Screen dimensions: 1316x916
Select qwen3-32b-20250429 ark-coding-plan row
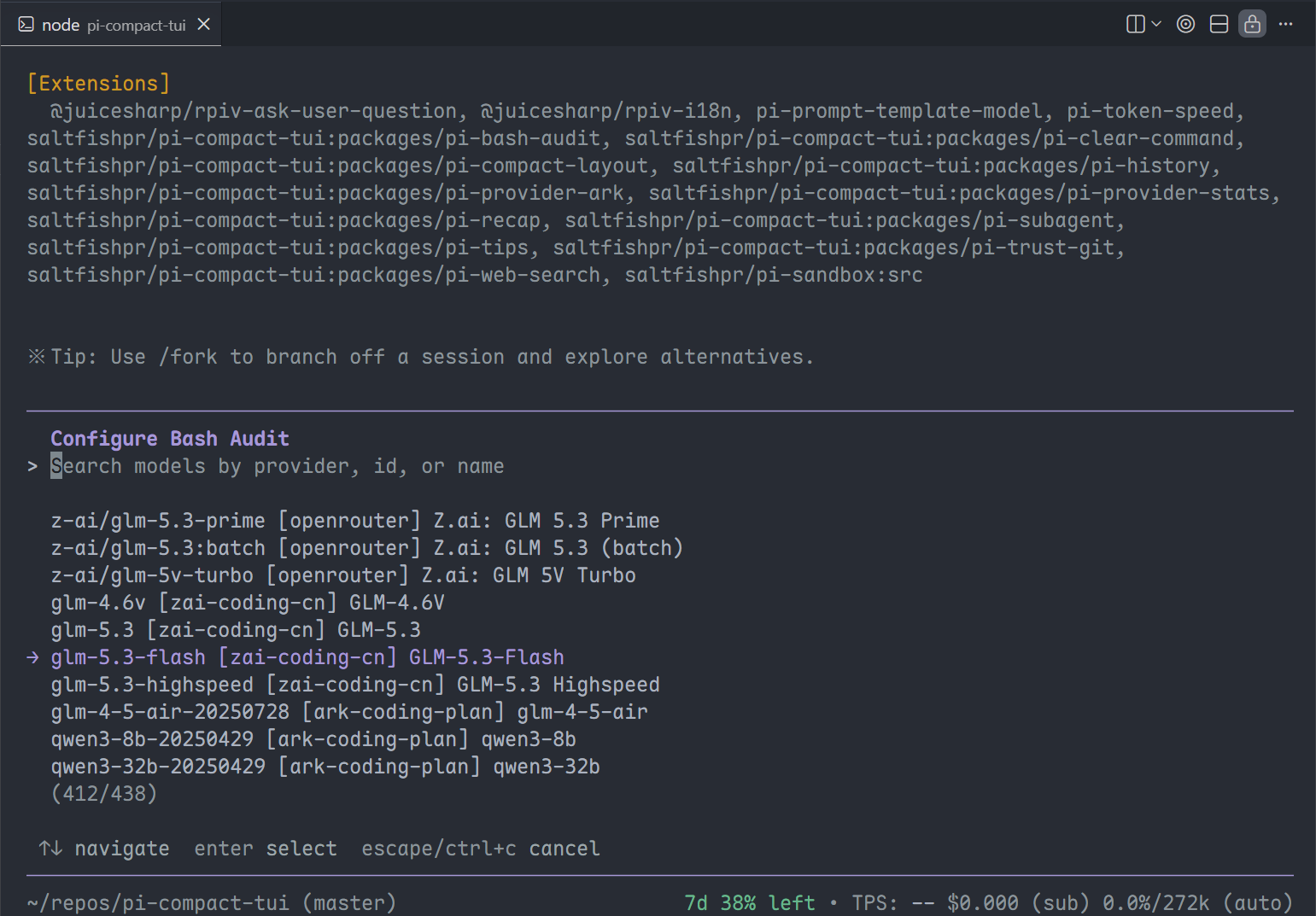point(325,767)
